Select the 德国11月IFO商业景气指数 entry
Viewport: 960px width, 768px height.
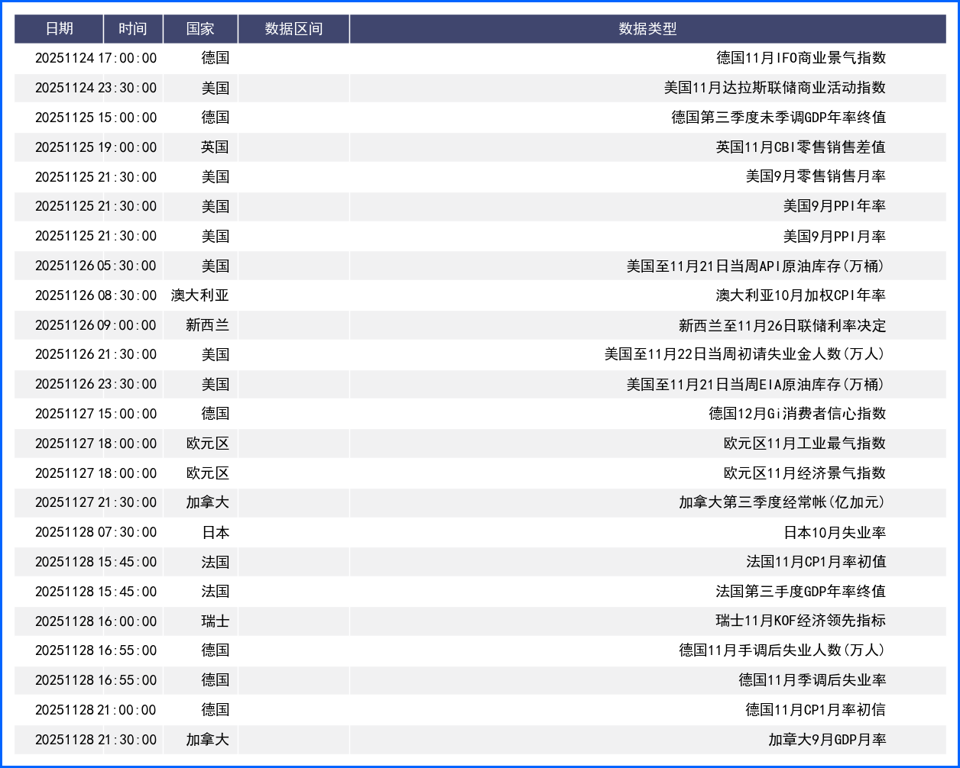[800, 58]
